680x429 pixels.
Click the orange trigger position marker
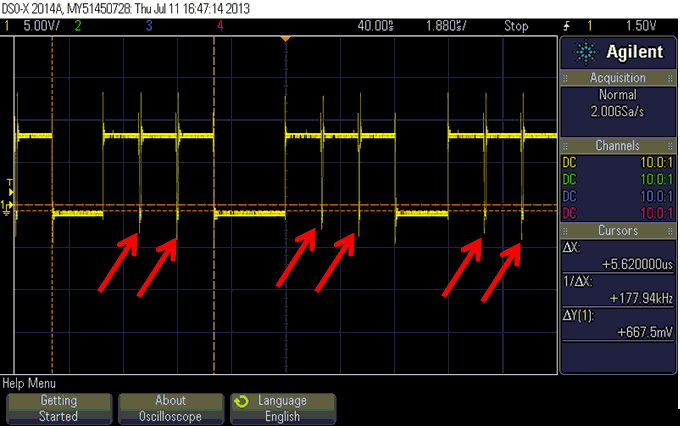point(285,39)
